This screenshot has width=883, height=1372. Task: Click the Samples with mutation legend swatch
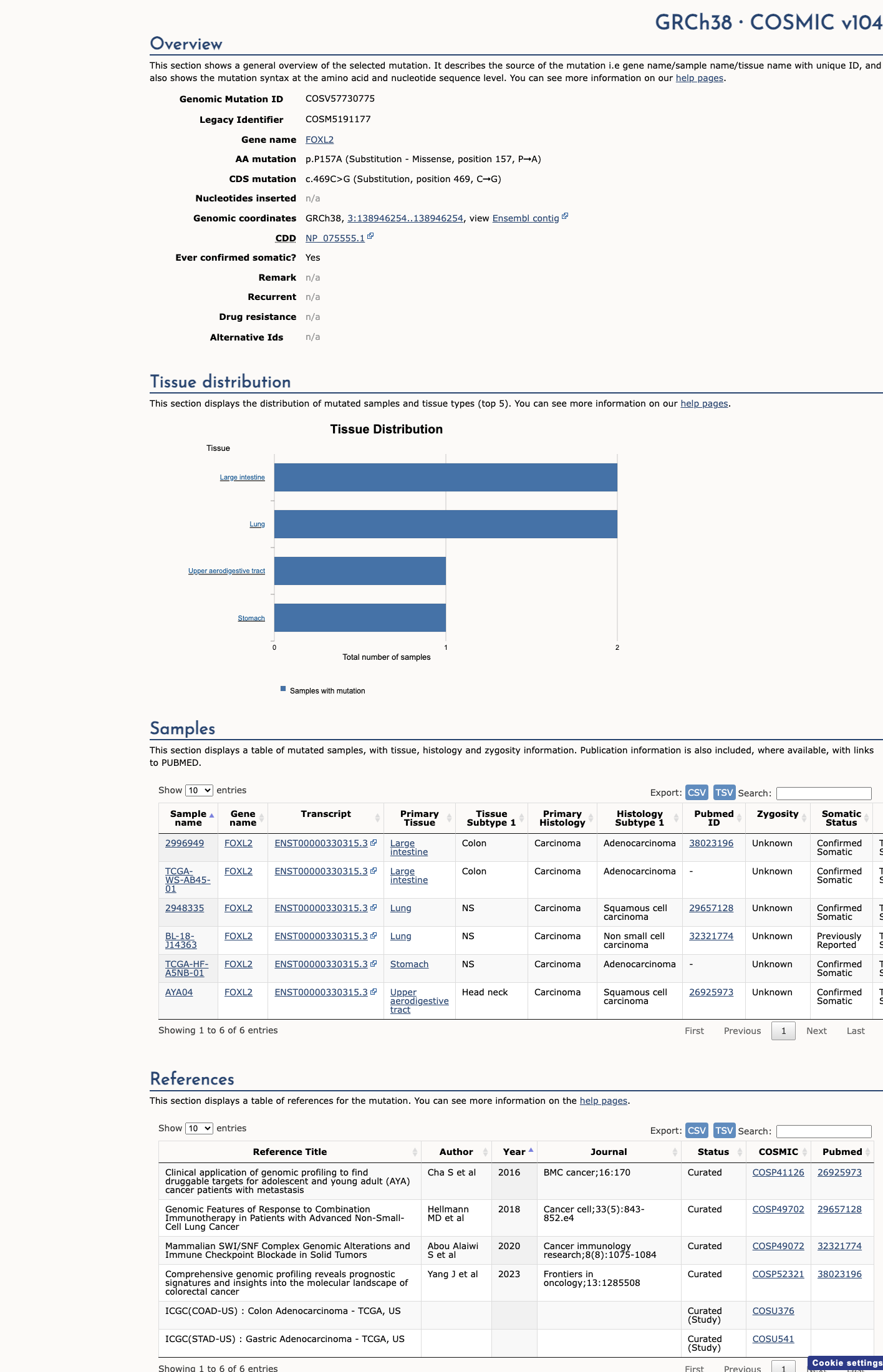[x=283, y=688]
